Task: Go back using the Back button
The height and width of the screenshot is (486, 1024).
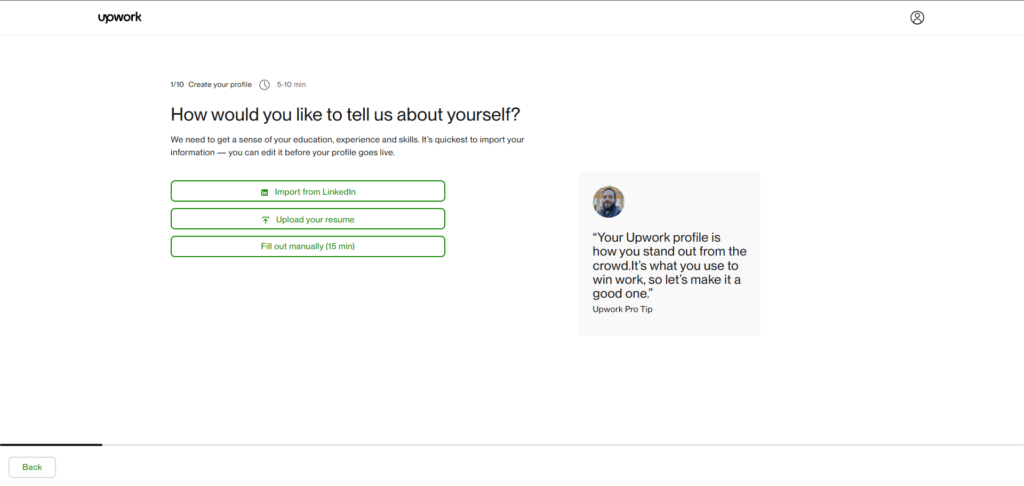Action: coord(32,467)
